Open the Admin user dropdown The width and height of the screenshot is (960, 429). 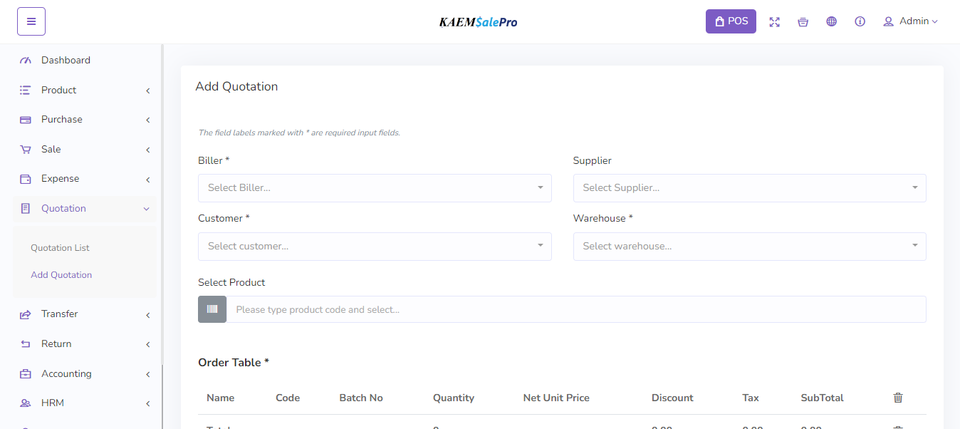pyautogui.click(x=910, y=21)
